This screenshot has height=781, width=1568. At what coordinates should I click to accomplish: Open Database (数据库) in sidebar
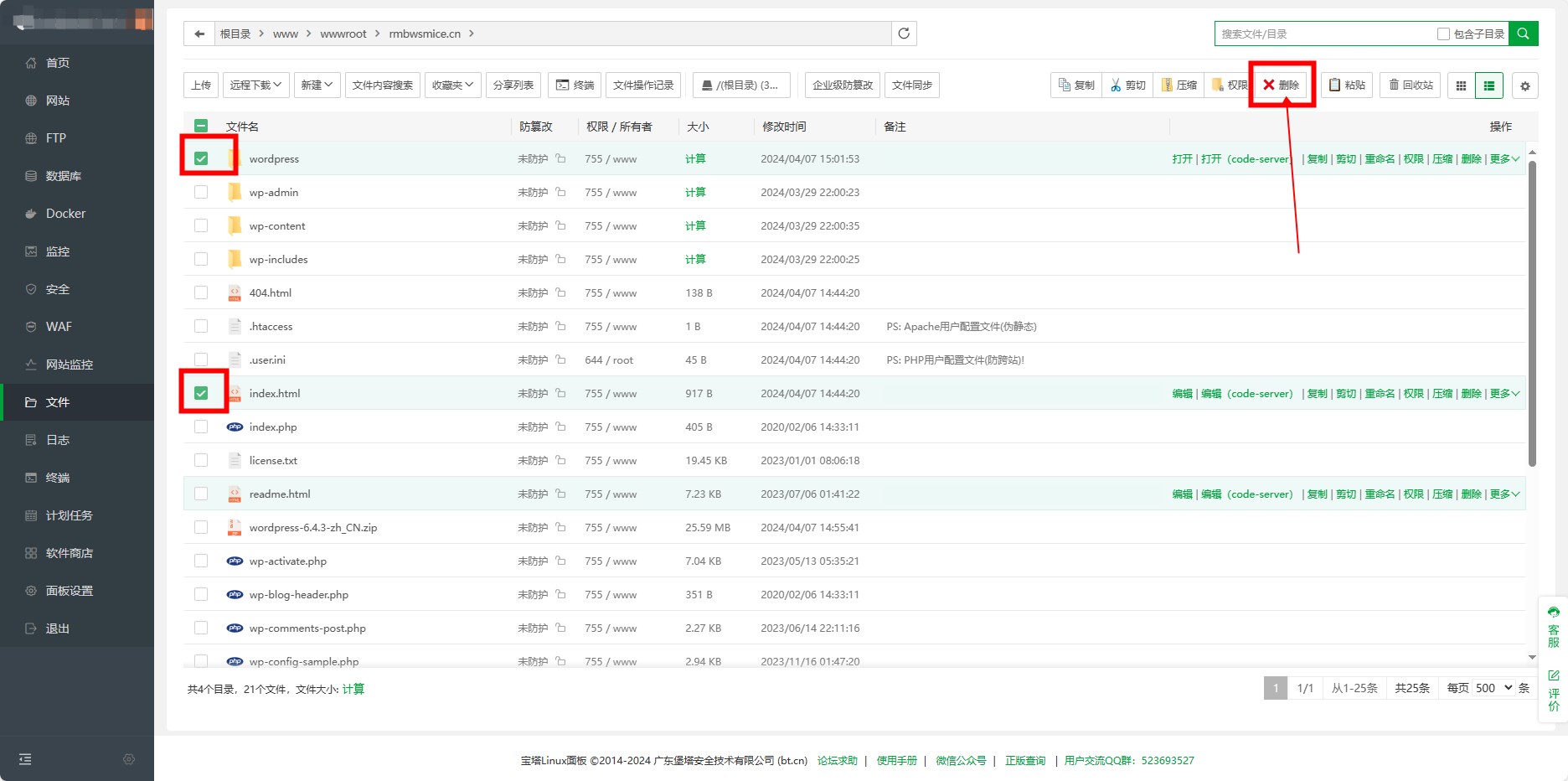[77, 176]
